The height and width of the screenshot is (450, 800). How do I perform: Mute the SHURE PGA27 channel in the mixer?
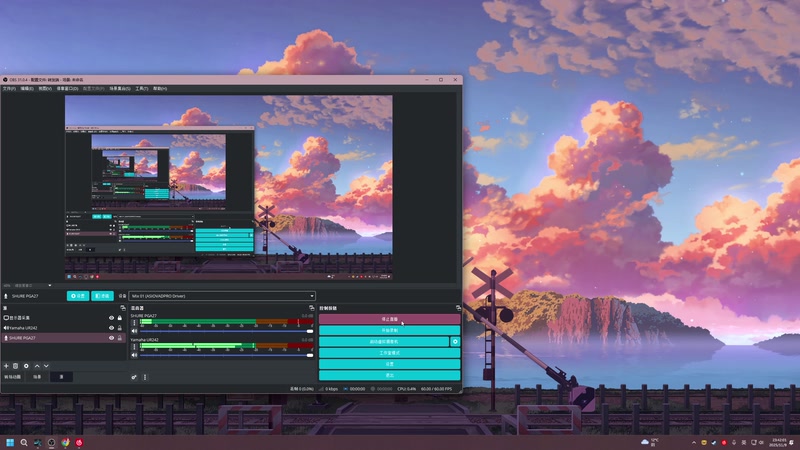pyautogui.click(x=135, y=331)
